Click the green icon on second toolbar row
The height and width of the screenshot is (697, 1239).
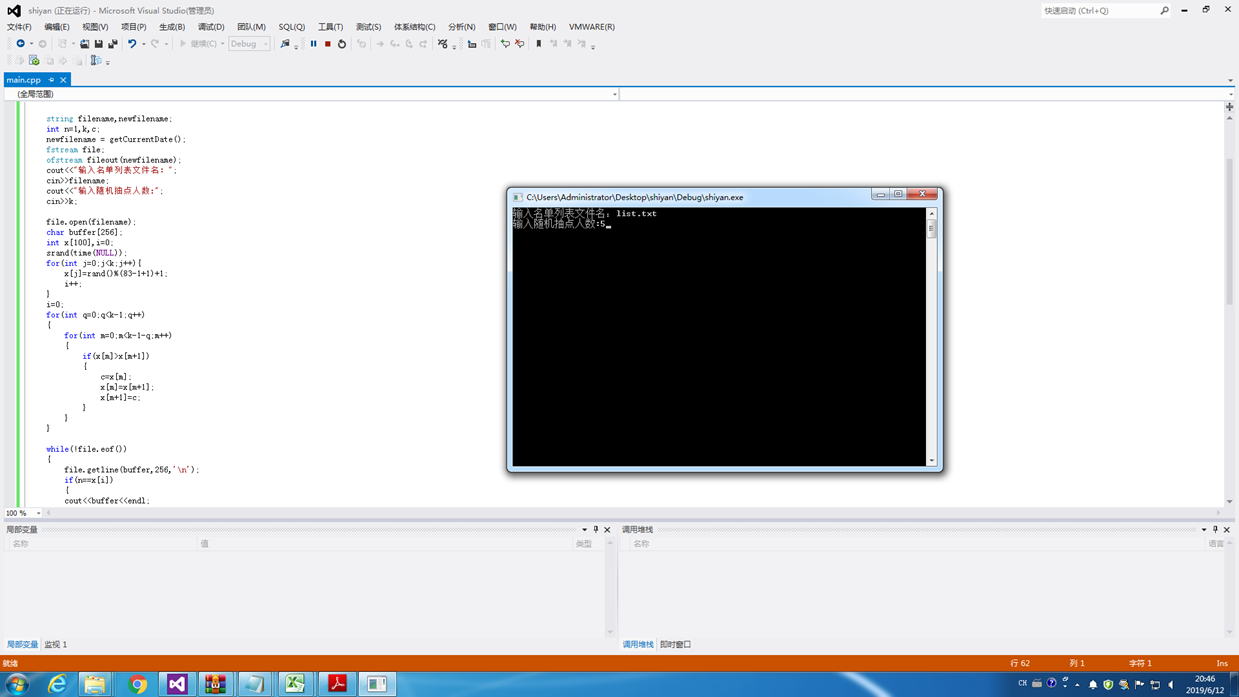pyautogui.click(x=34, y=61)
